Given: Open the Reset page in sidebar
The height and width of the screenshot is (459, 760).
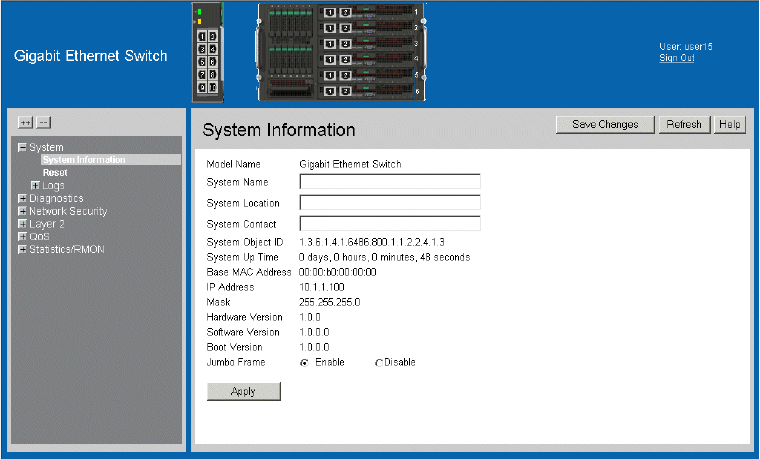Looking at the screenshot, I should pos(55,172).
